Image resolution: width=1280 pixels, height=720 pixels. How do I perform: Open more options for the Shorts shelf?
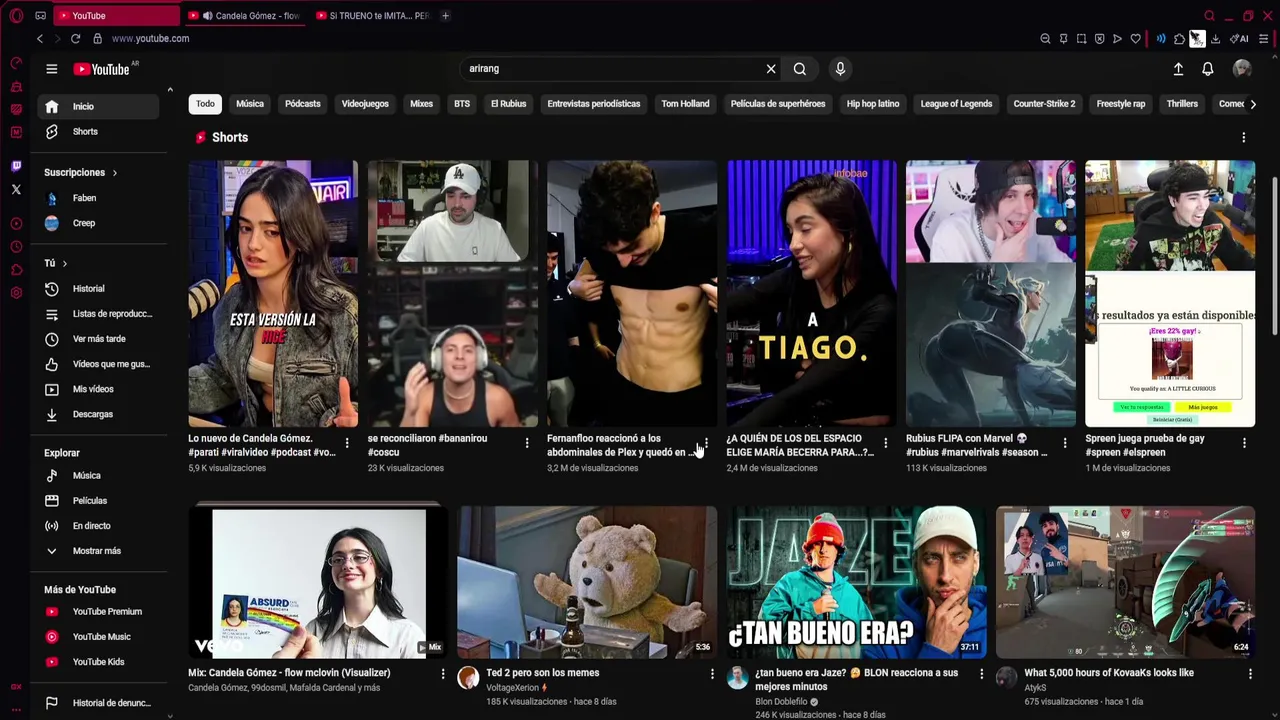1243,137
